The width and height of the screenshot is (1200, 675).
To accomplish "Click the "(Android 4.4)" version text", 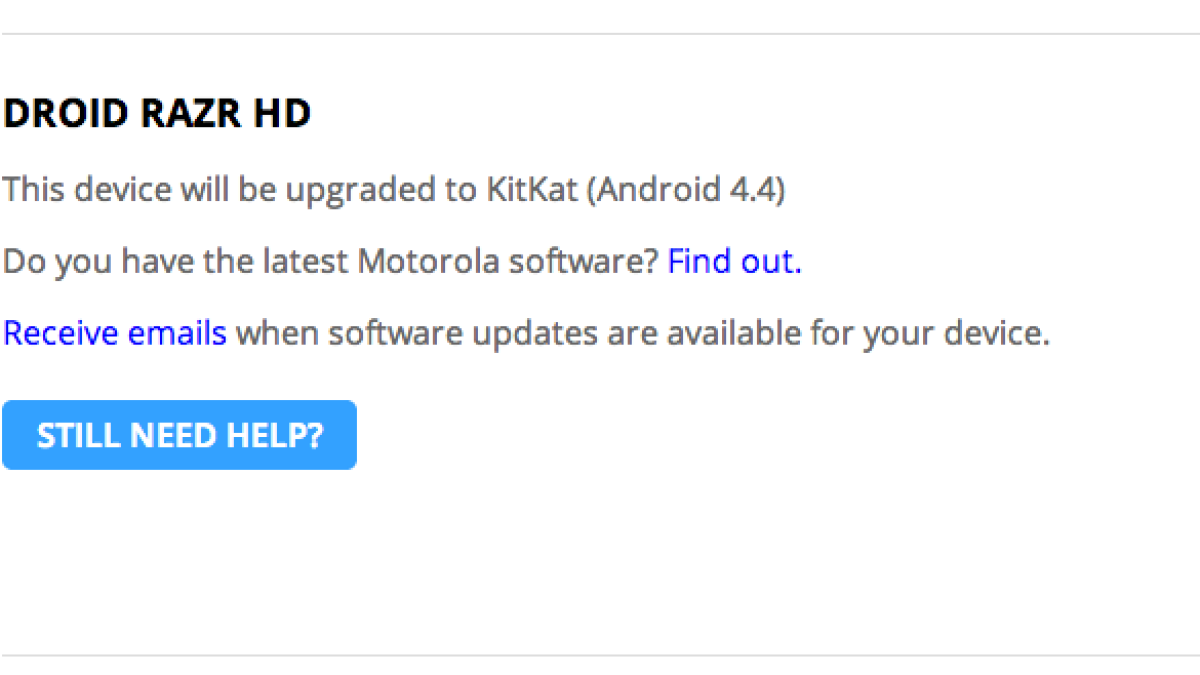I will click(686, 190).
